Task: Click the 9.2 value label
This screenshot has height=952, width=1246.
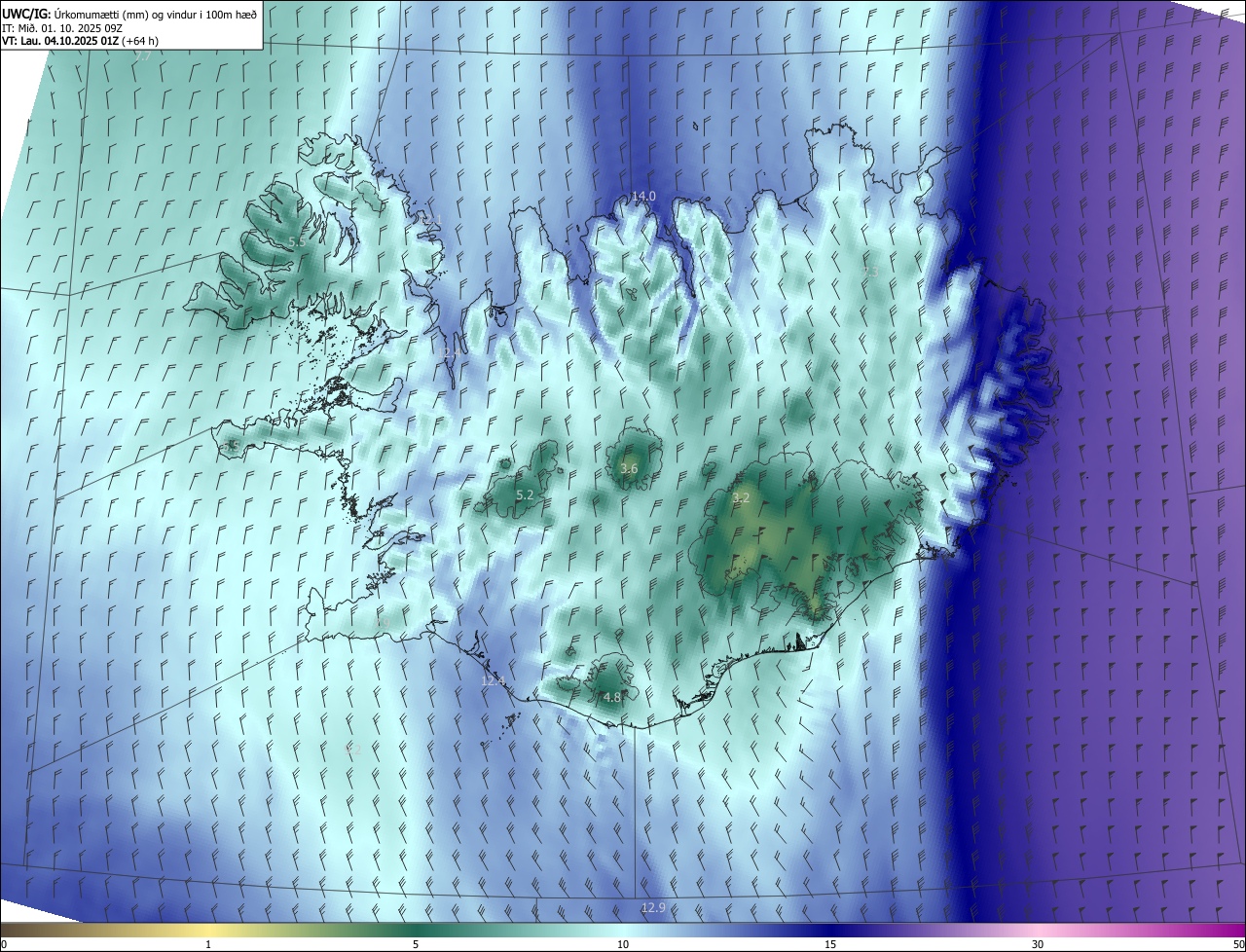Action: [353, 750]
